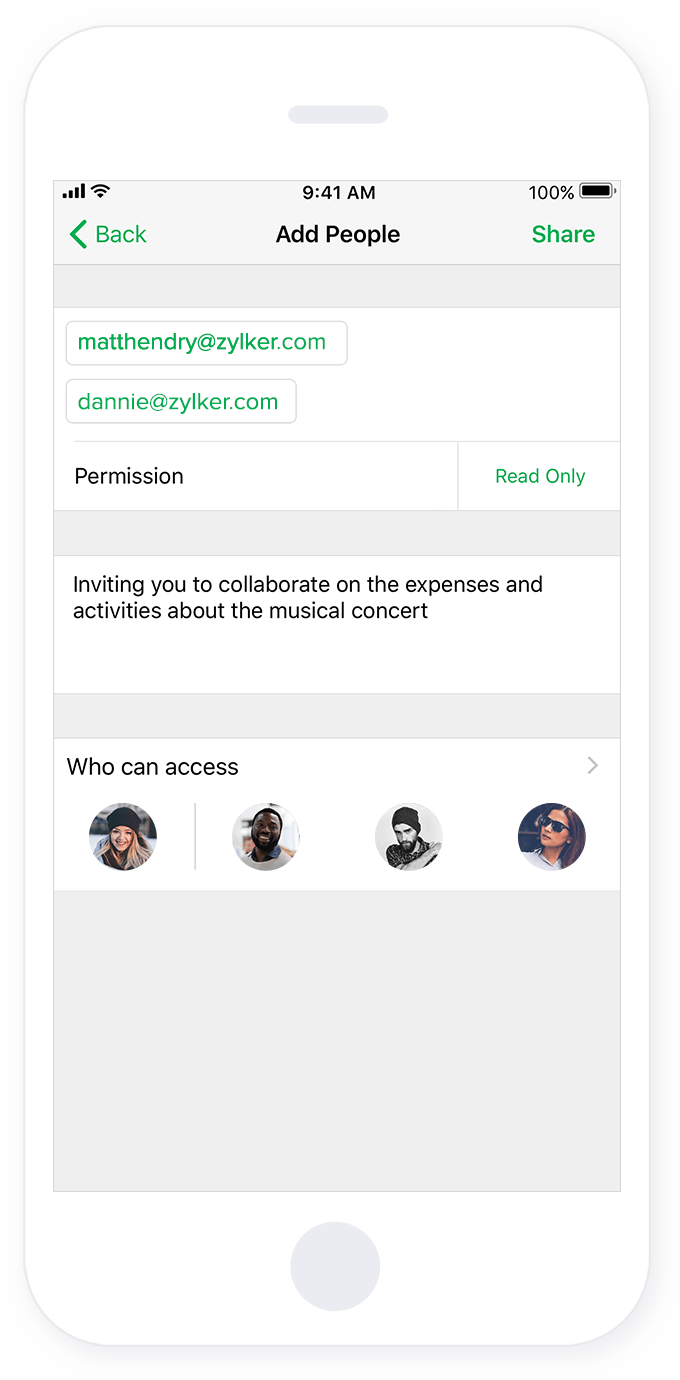Select the matthendry@zylker.com email chip
The height and width of the screenshot is (1380, 680).
pyautogui.click(x=206, y=343)
